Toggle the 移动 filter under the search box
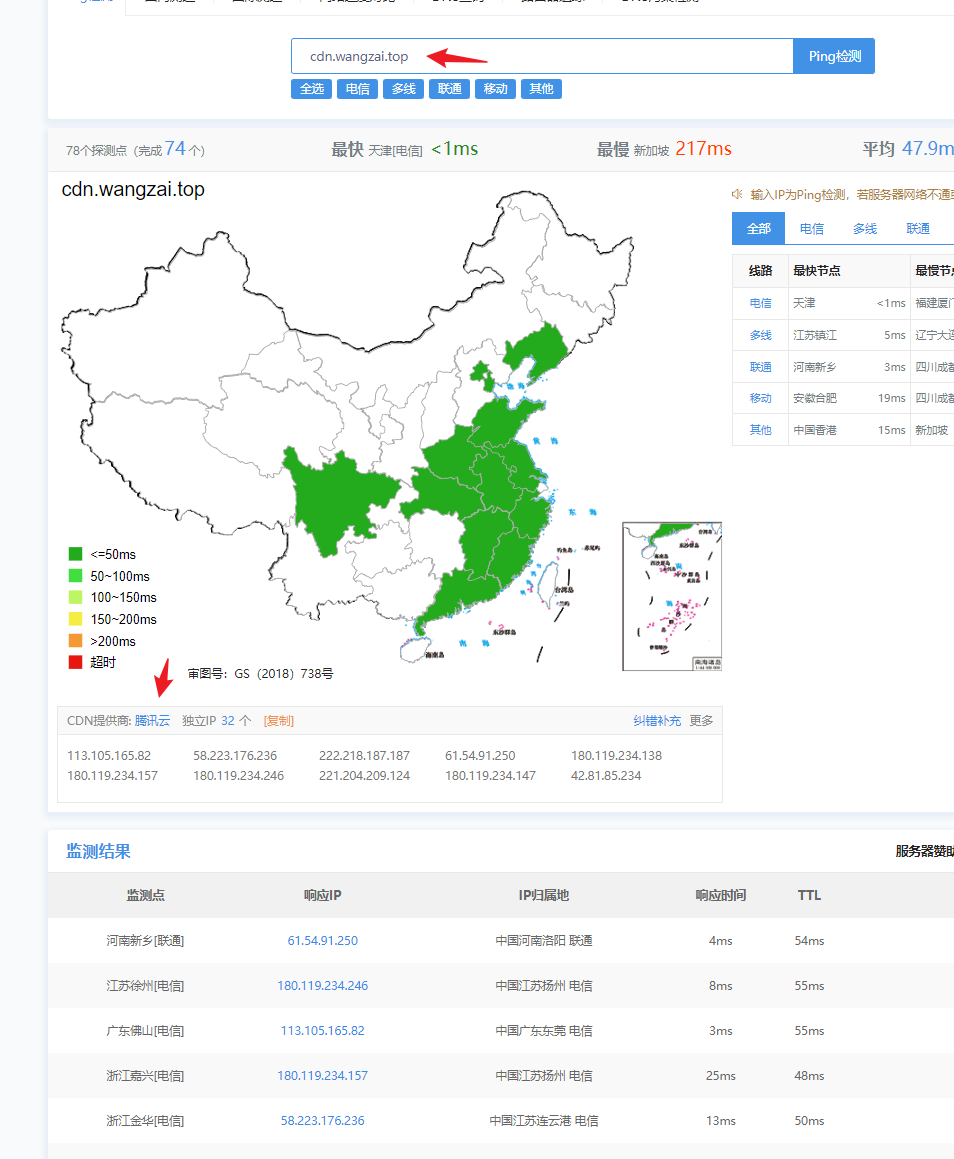The height and width of the screenshot is (1159, 954). click(495, 89)
